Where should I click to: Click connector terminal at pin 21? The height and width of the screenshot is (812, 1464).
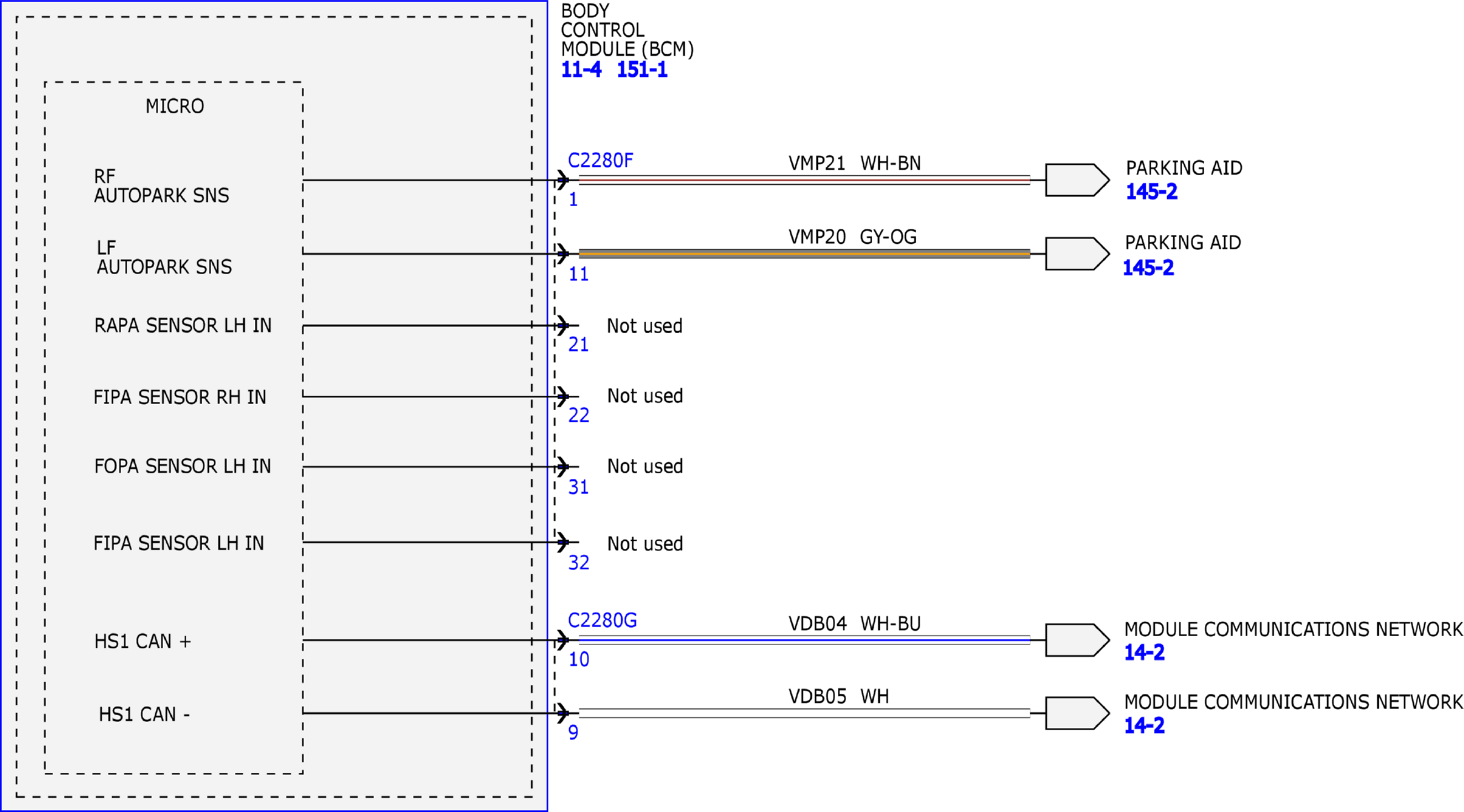(x=563, y=325)
